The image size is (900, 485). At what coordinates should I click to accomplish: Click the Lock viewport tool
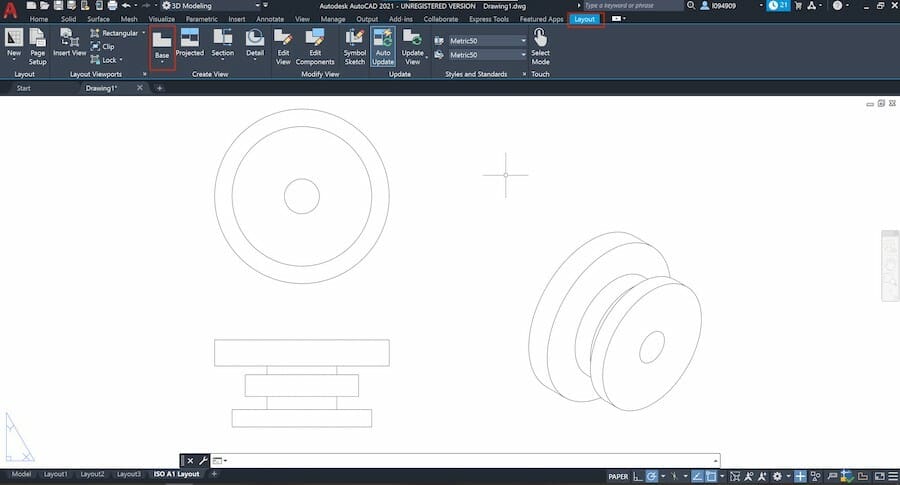(104, 60)
